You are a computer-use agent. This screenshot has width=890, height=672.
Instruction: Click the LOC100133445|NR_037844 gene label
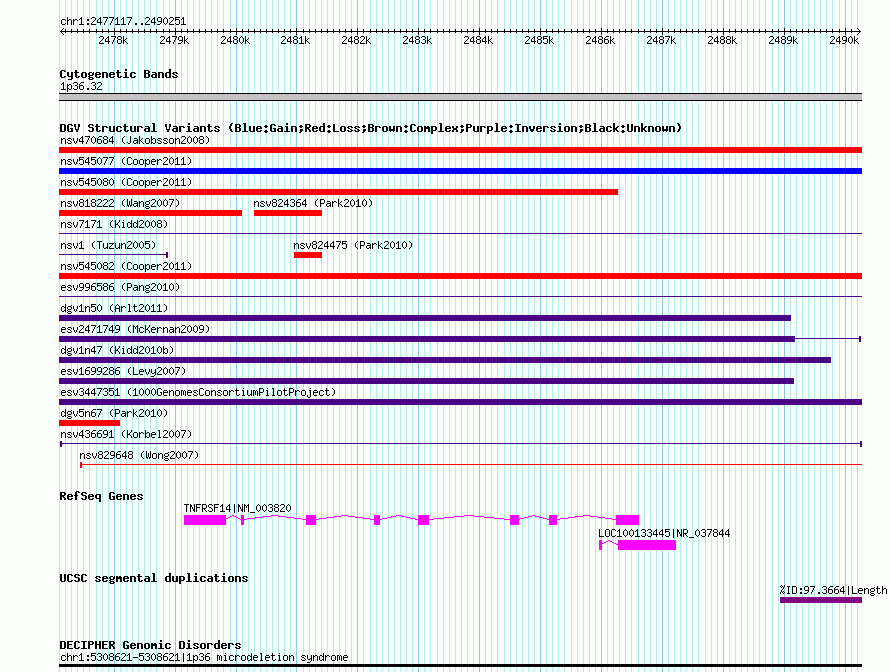pyautogui.click(x=664, y=533)
